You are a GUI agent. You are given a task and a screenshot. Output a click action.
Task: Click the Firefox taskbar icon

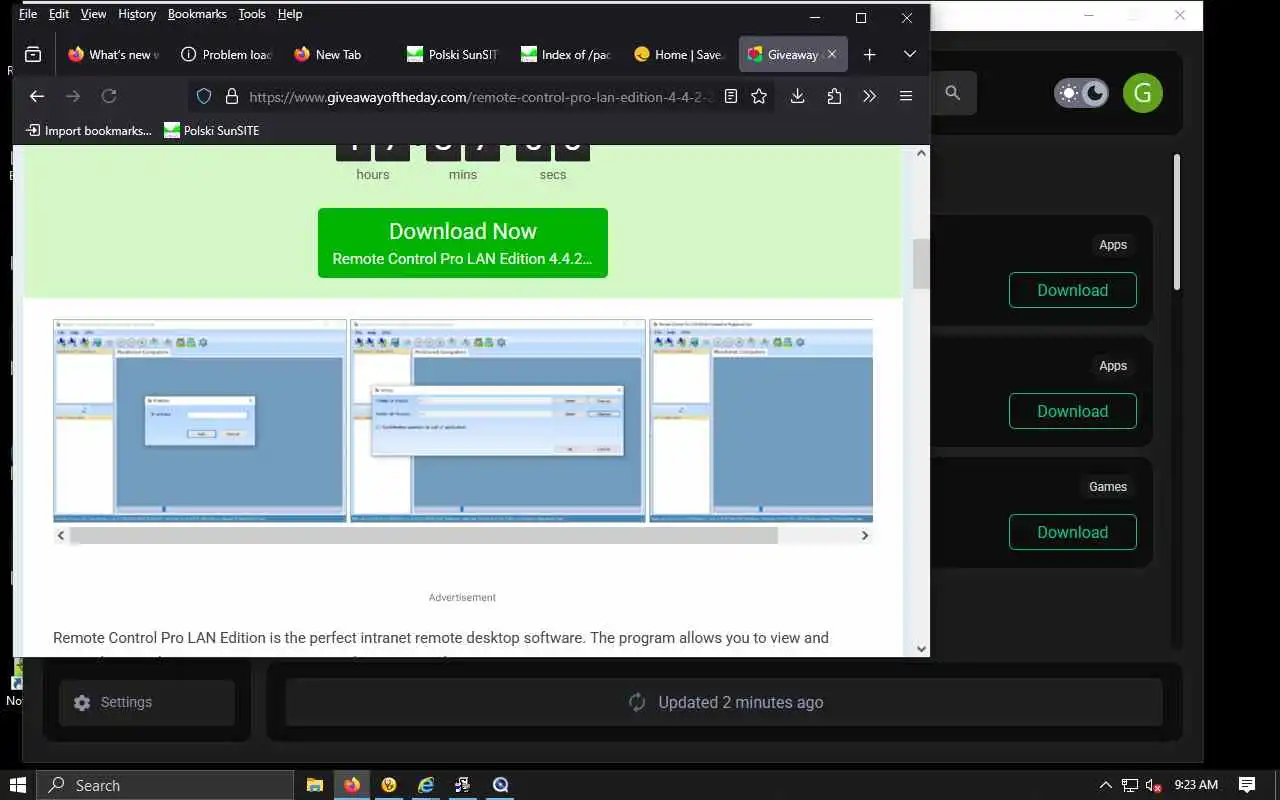coord(352,785)
